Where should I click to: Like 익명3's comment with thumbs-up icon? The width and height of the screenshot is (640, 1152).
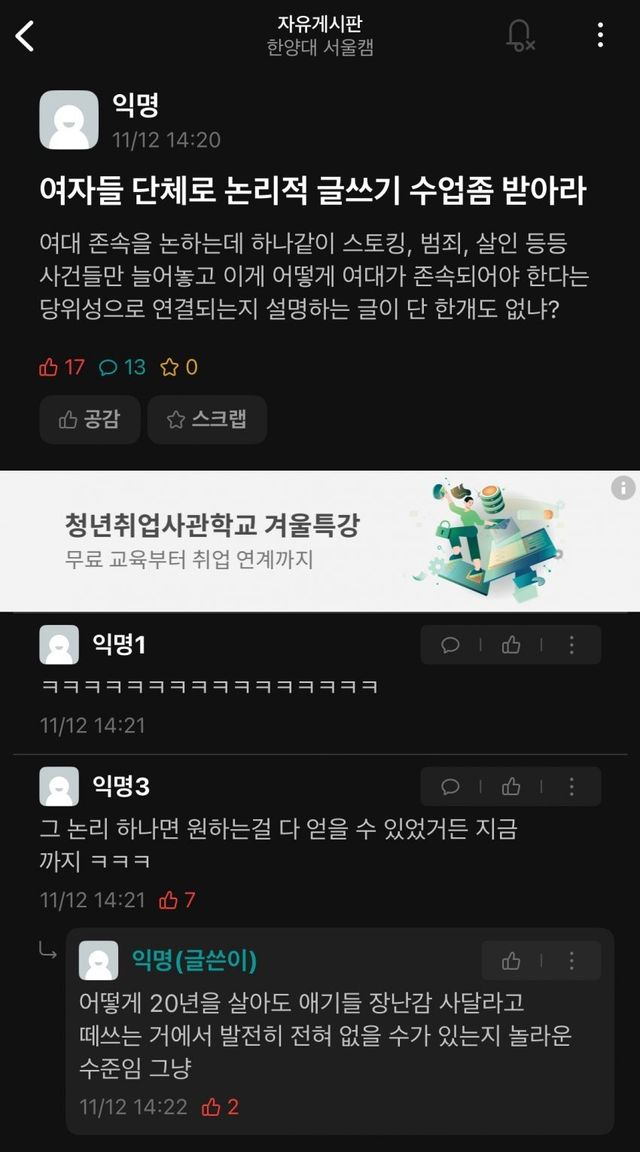tap(511, 787)
